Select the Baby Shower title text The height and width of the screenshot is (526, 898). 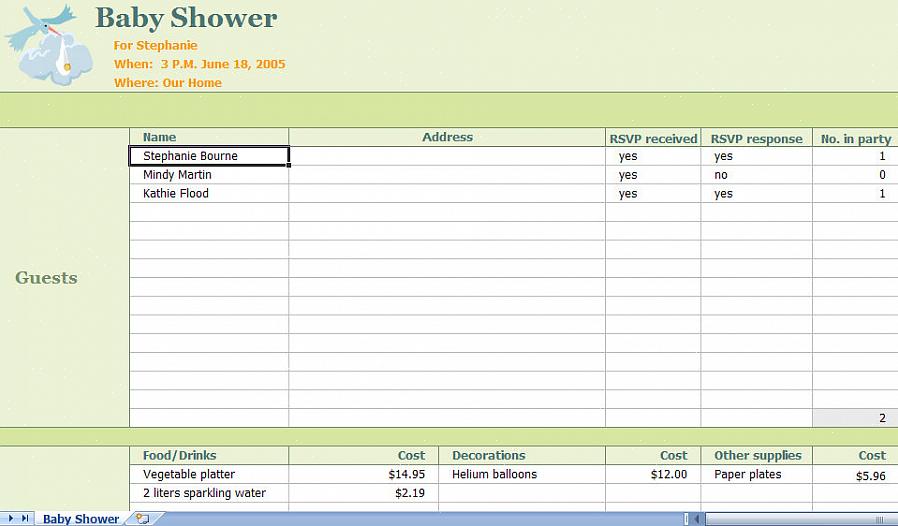pos(186,18)
